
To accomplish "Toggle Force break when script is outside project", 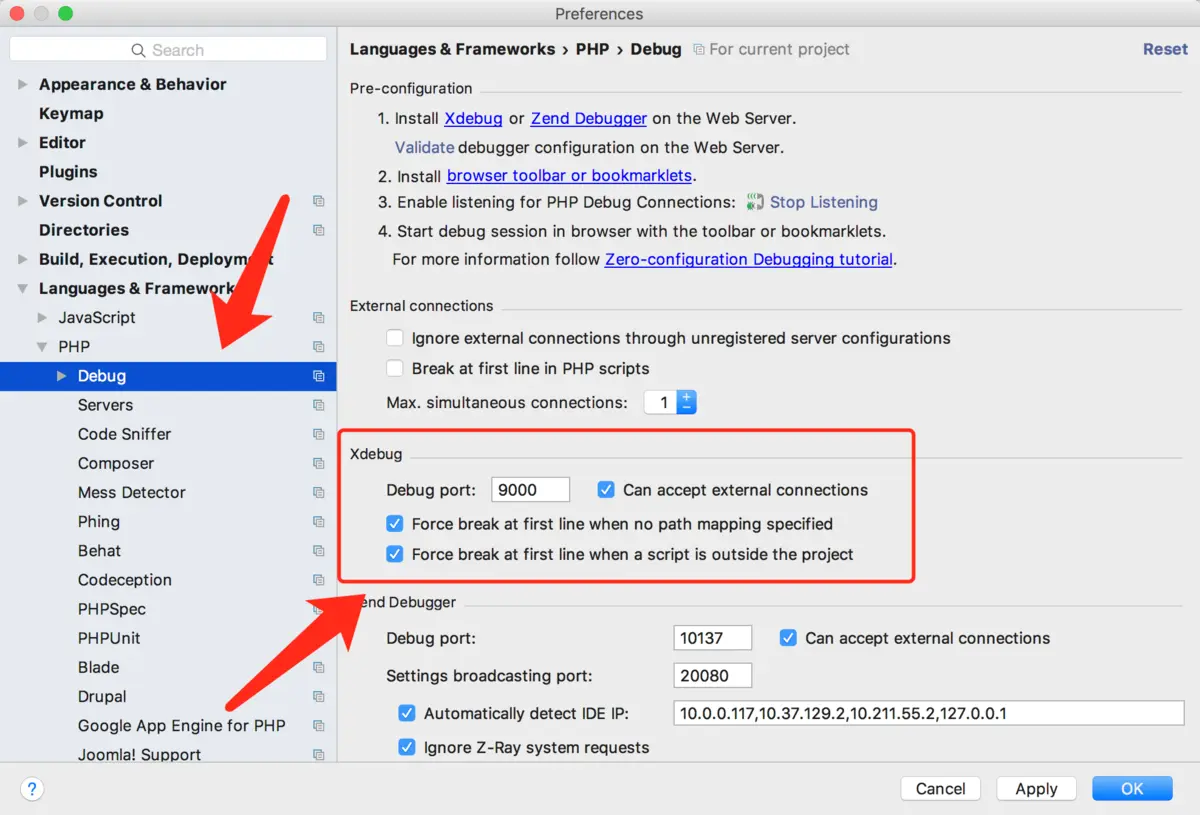I will [x=395, y=554].
